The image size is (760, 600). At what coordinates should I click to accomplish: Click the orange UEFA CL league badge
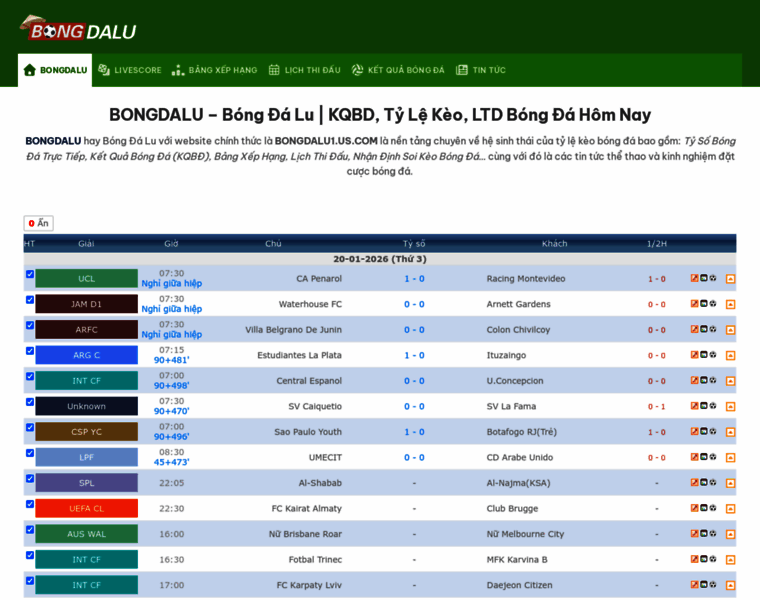[x=86, y=508]
